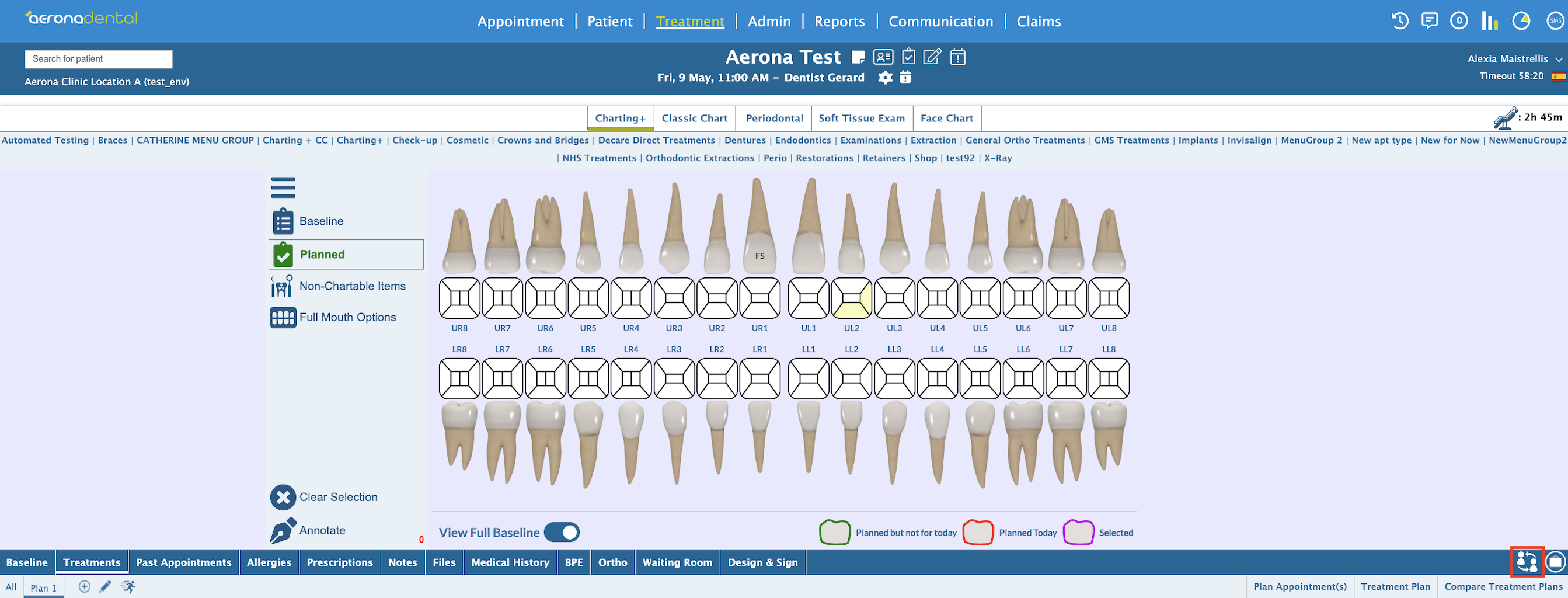Open the hamburger menu above Baseline
1568x598 pixels.
283,187
